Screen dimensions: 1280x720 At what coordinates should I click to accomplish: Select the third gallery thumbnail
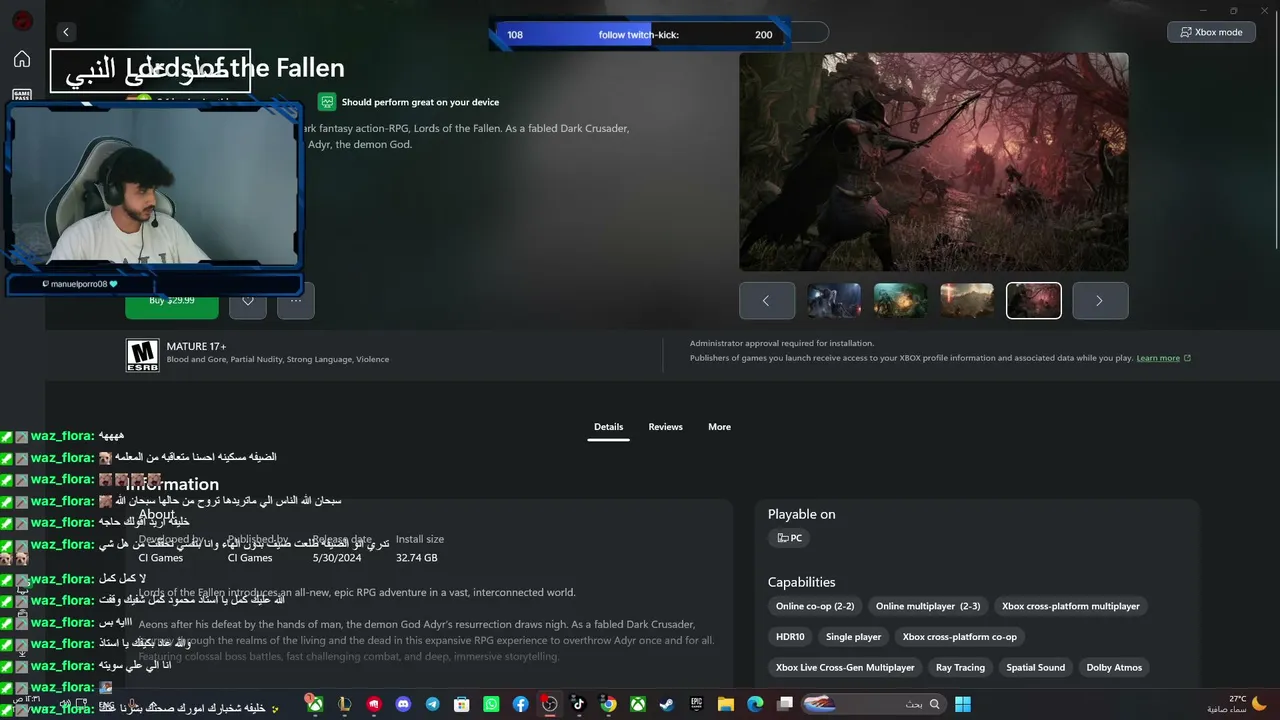pyautogui.click(x=967, y=300)
